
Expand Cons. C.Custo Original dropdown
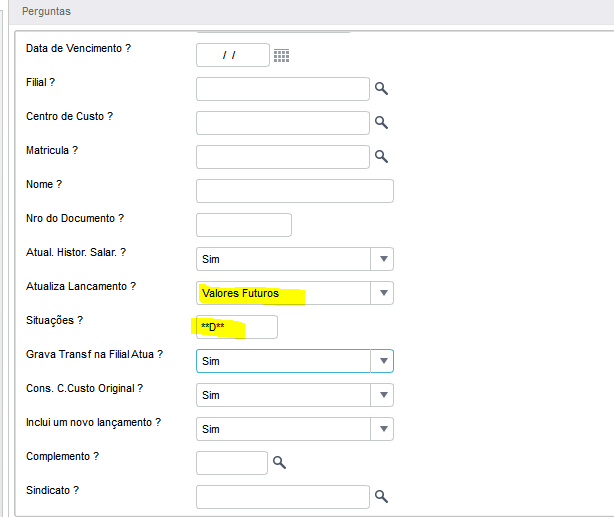coord(382,395)
